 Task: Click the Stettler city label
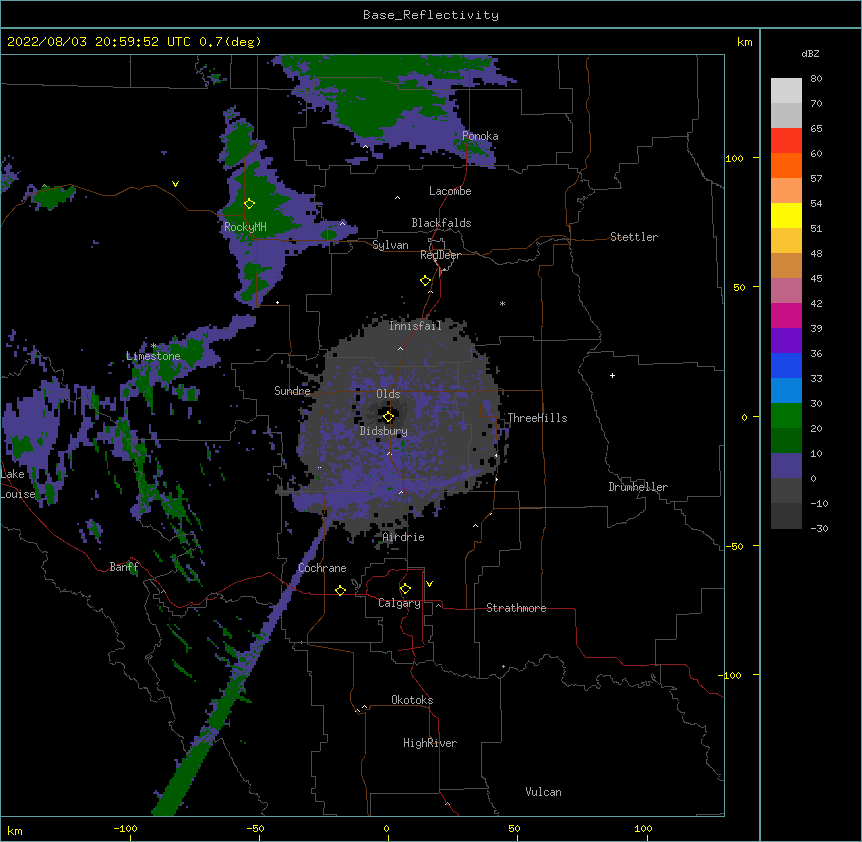click(x=634, y=237)
